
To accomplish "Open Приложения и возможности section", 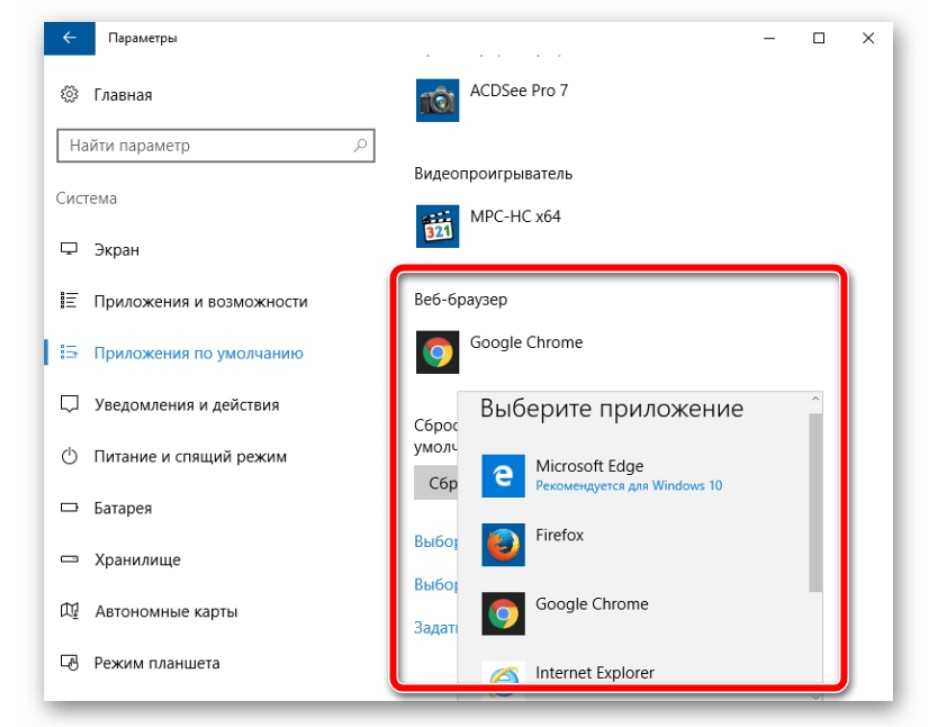I will 200,301.
